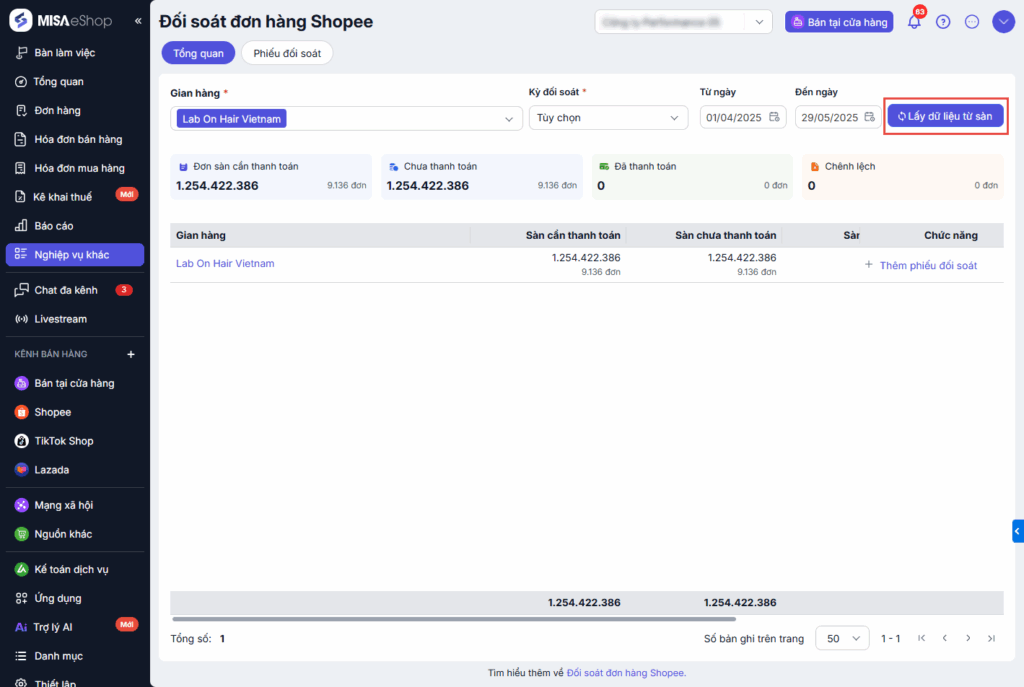The width and height of the screenshot is (1024, 687).
Task: Expand the company selector dropdown
Action: pos(760,22)
